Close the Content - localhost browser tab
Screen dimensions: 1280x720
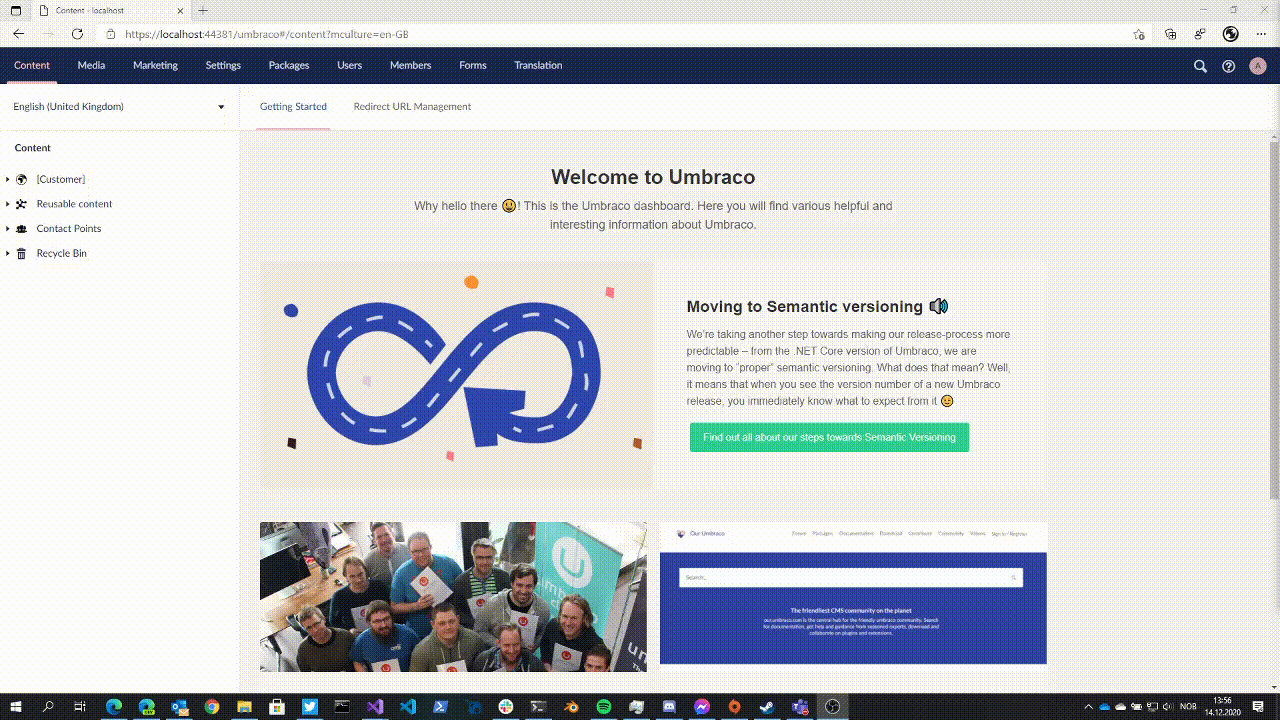[x=181, y=10]
